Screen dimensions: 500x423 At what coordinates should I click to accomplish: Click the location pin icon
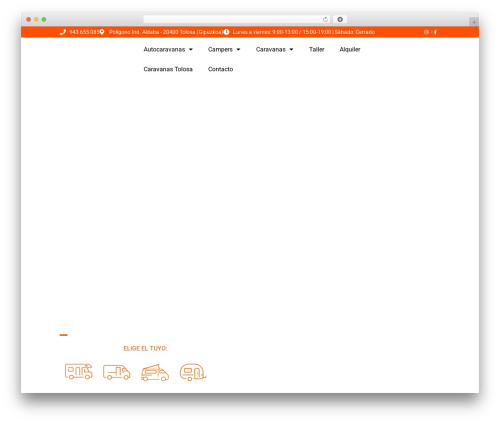(x=102, y=32)
